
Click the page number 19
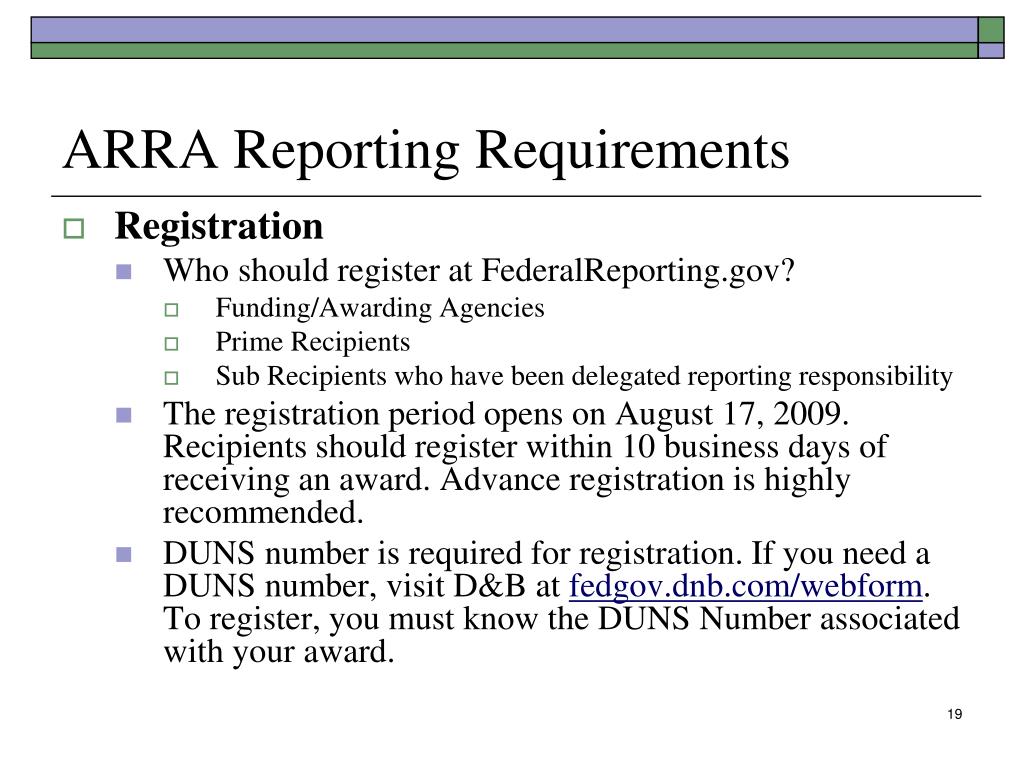[954, 714]
